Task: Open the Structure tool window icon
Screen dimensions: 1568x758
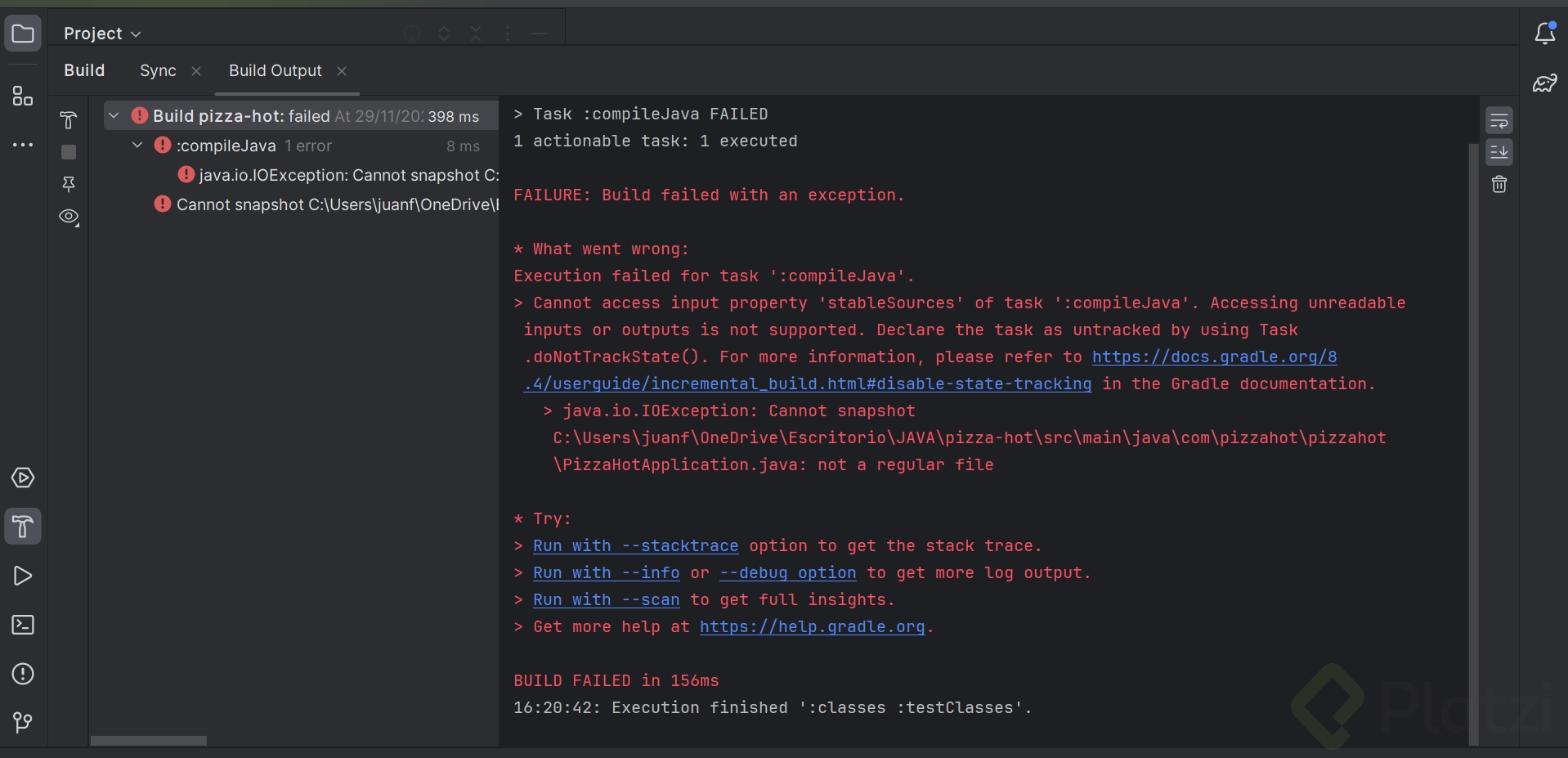Action: pyautogui.click(x=23, y=96)
